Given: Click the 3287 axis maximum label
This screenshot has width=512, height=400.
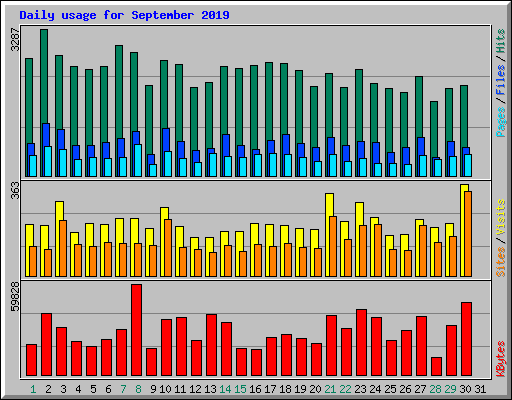Looking at the screenshot, I should pos(15,39).
